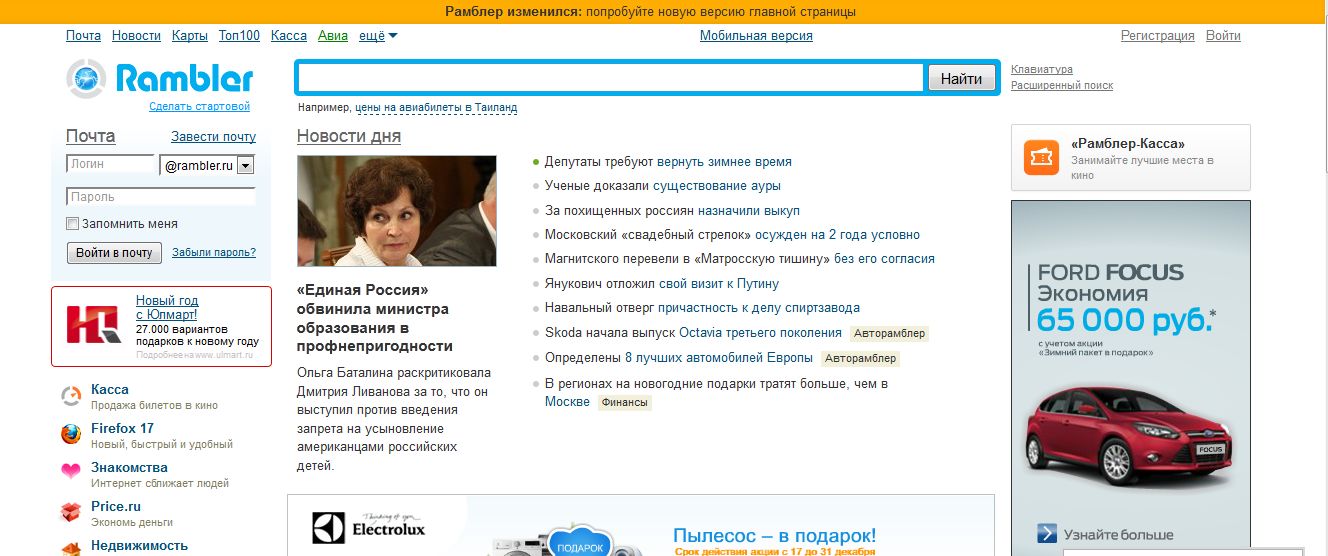Open Карты in the top navigation

point(190,36)
